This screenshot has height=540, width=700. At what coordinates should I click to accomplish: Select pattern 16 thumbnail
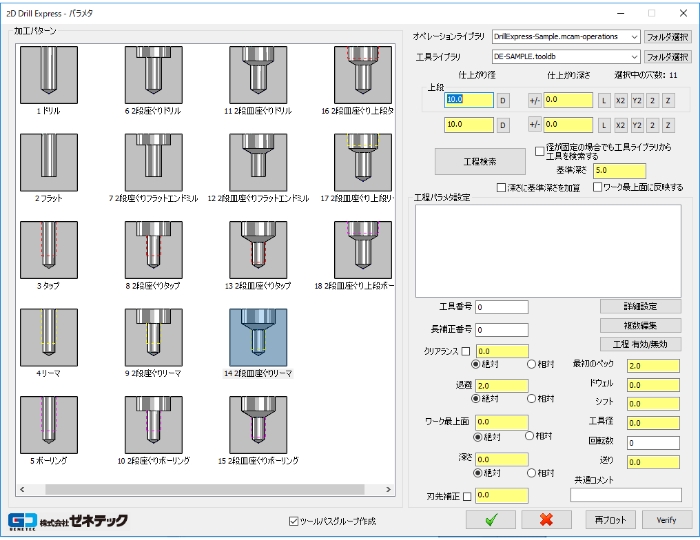tap(363, 75)
